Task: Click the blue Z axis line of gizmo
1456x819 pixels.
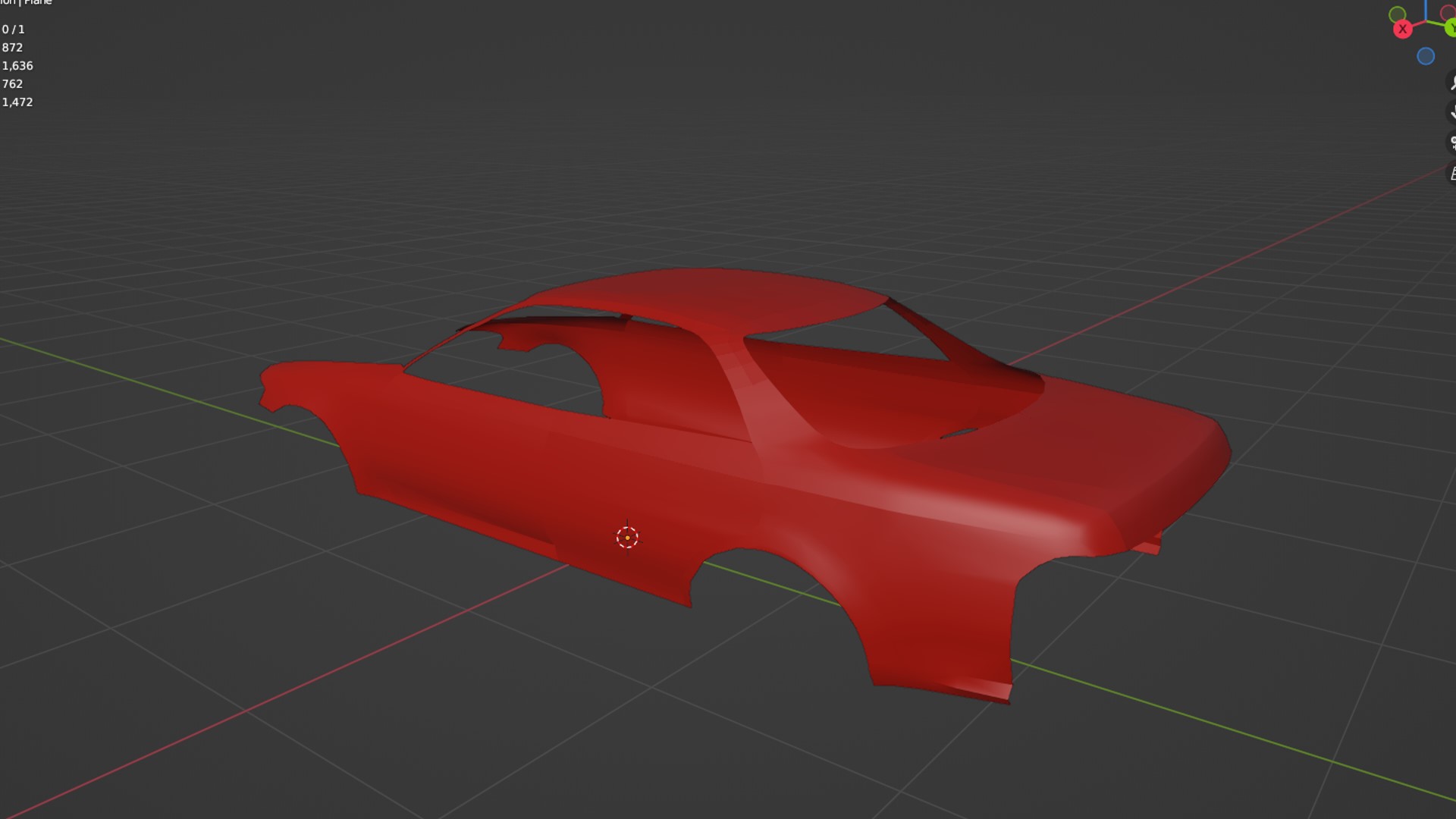Action: coord(1426,11)
